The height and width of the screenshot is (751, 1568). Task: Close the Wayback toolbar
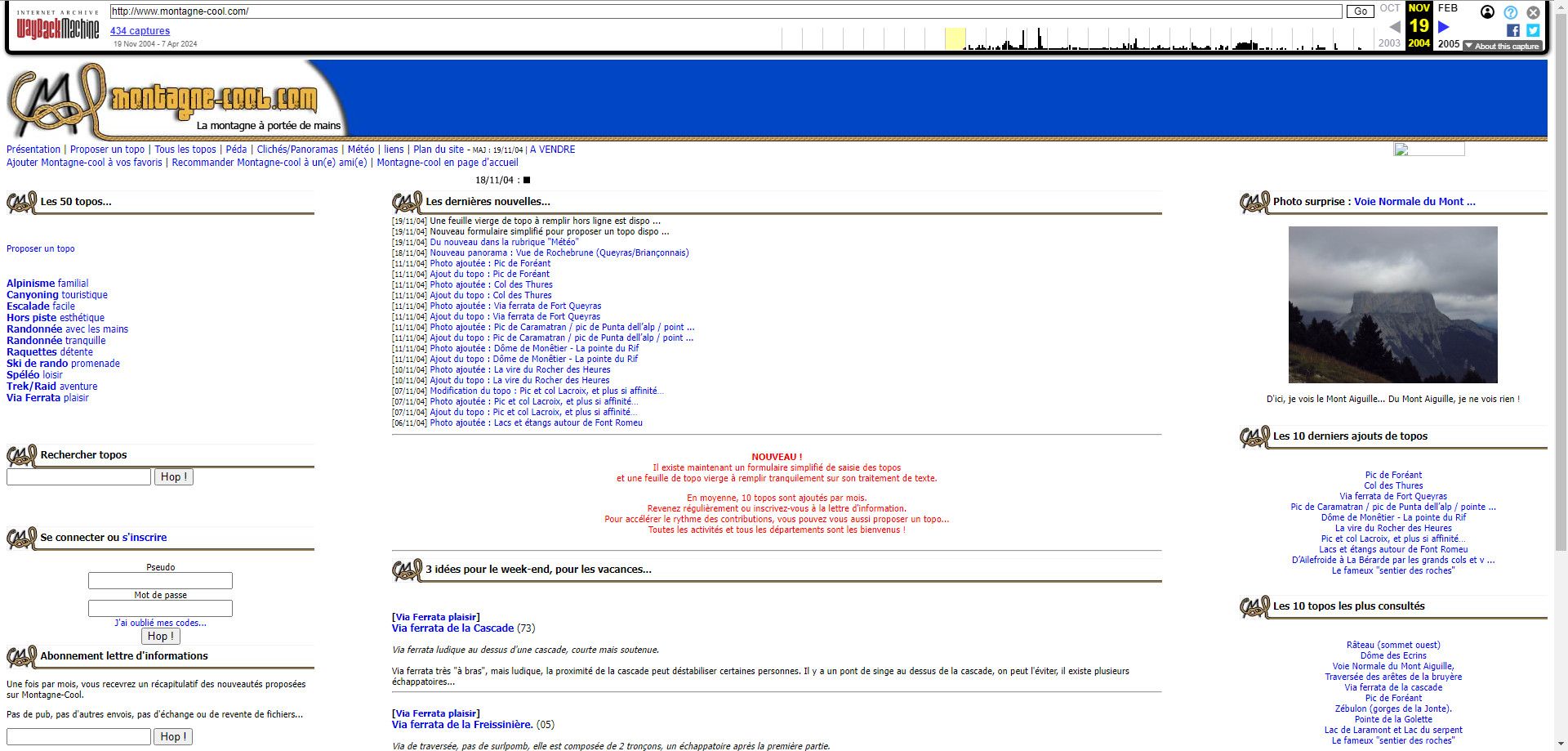tap(1534, 12)
